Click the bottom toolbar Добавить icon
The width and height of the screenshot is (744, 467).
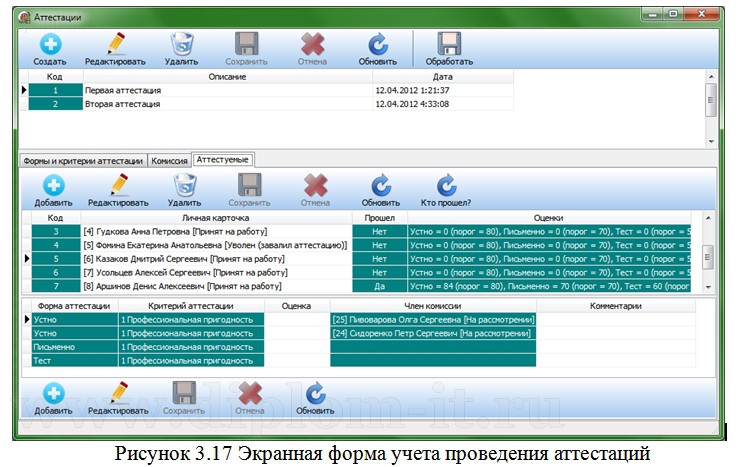tap(53, 394)
